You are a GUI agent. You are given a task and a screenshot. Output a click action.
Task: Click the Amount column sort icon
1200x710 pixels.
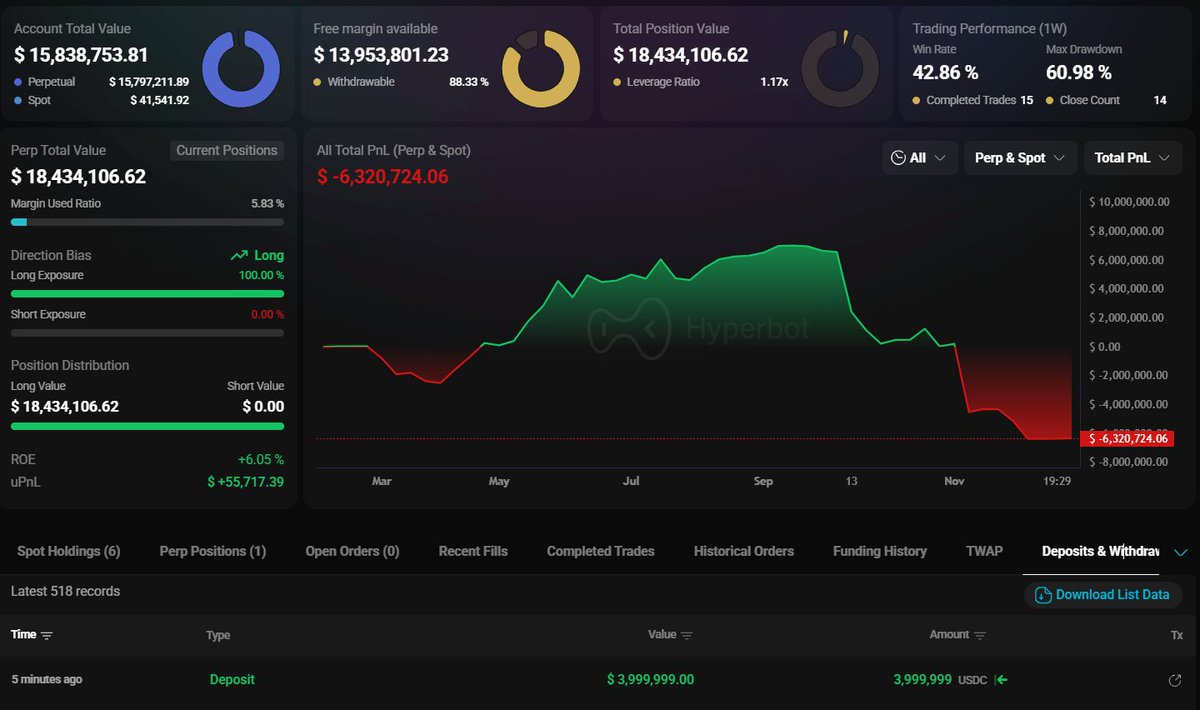980,635
